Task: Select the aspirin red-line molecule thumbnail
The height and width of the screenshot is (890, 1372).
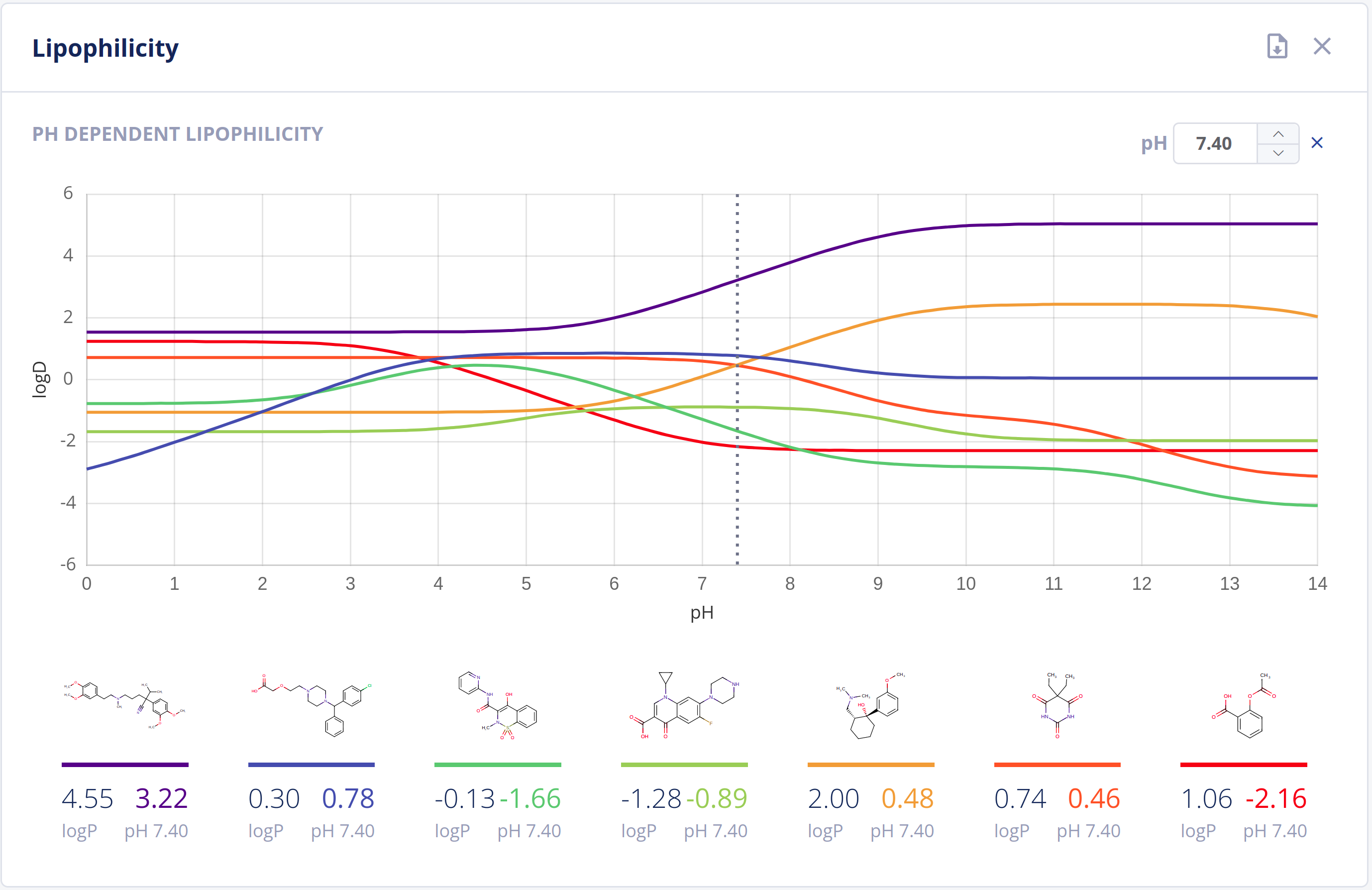Action: 1244,704
